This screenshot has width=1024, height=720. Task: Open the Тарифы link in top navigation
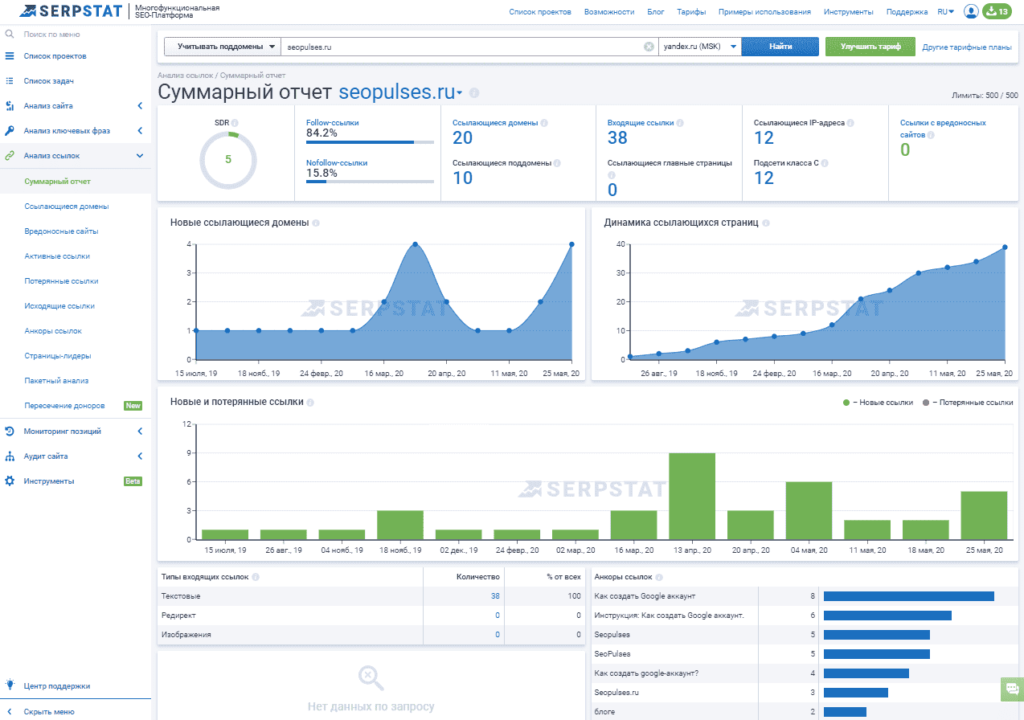pos(691,12)
